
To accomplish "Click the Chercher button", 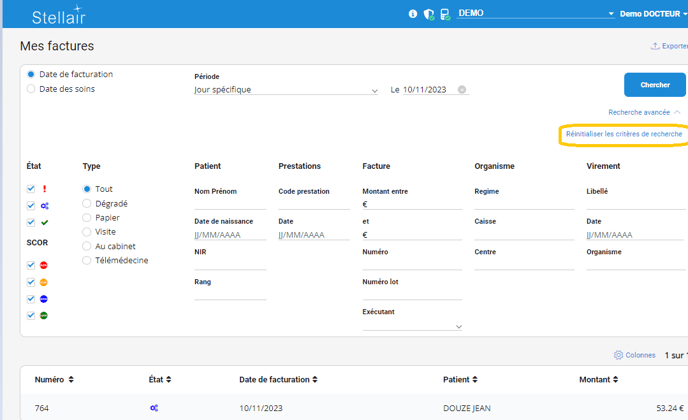I will click(x=654, y=85).
